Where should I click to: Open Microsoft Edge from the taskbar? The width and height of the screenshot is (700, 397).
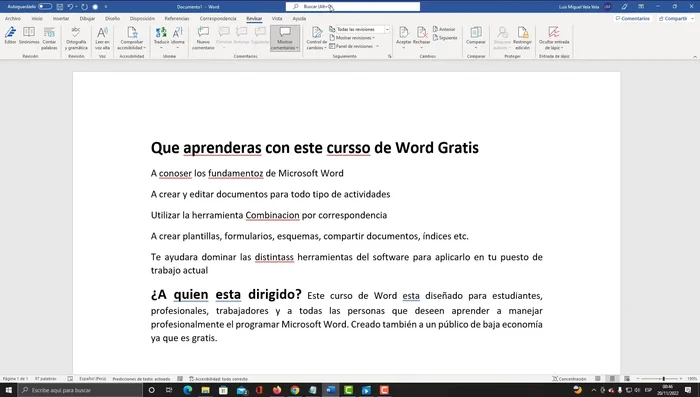click(x=188, y=390)
